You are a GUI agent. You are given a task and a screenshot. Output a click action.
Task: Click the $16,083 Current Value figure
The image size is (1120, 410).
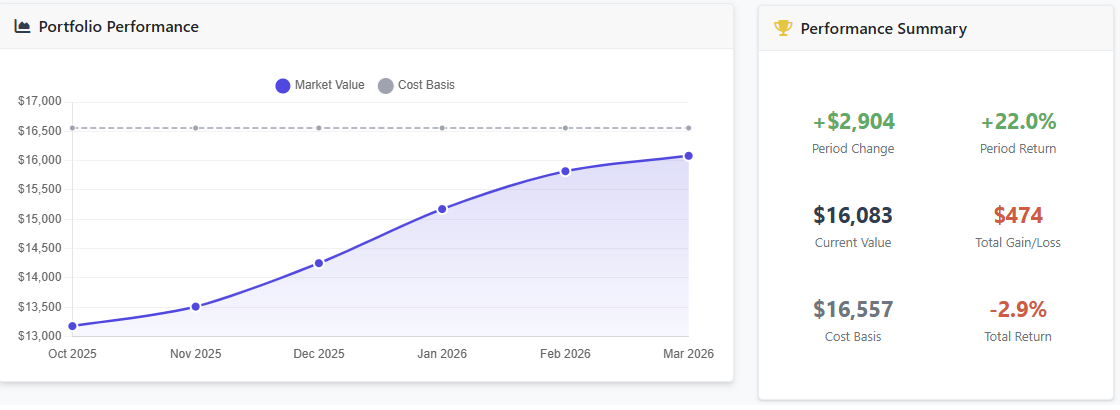tap(853, 215)
